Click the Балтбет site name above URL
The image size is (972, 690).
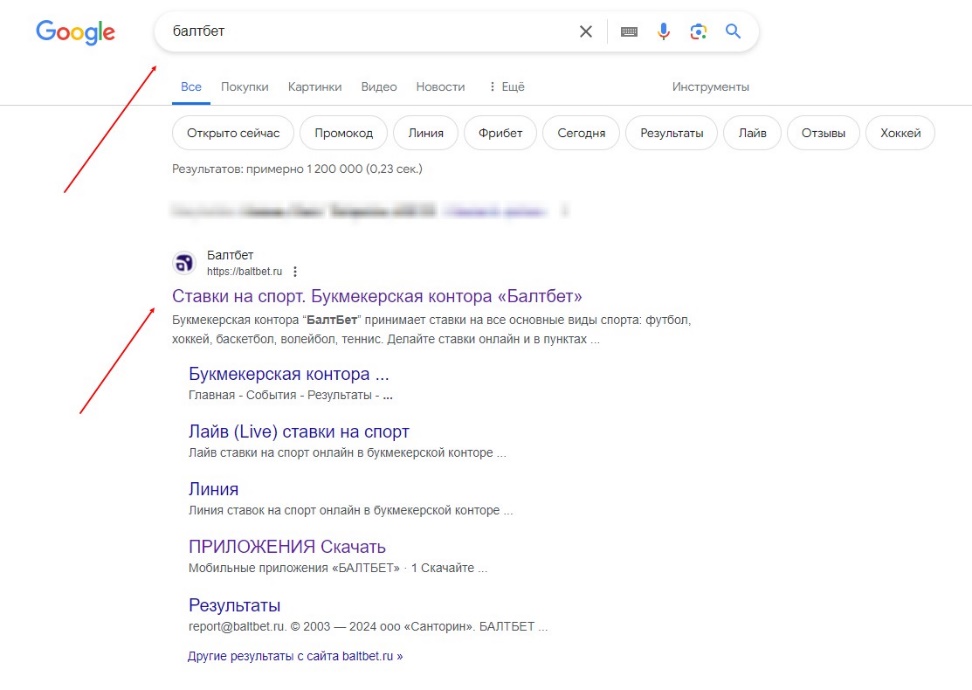point(230,255)
